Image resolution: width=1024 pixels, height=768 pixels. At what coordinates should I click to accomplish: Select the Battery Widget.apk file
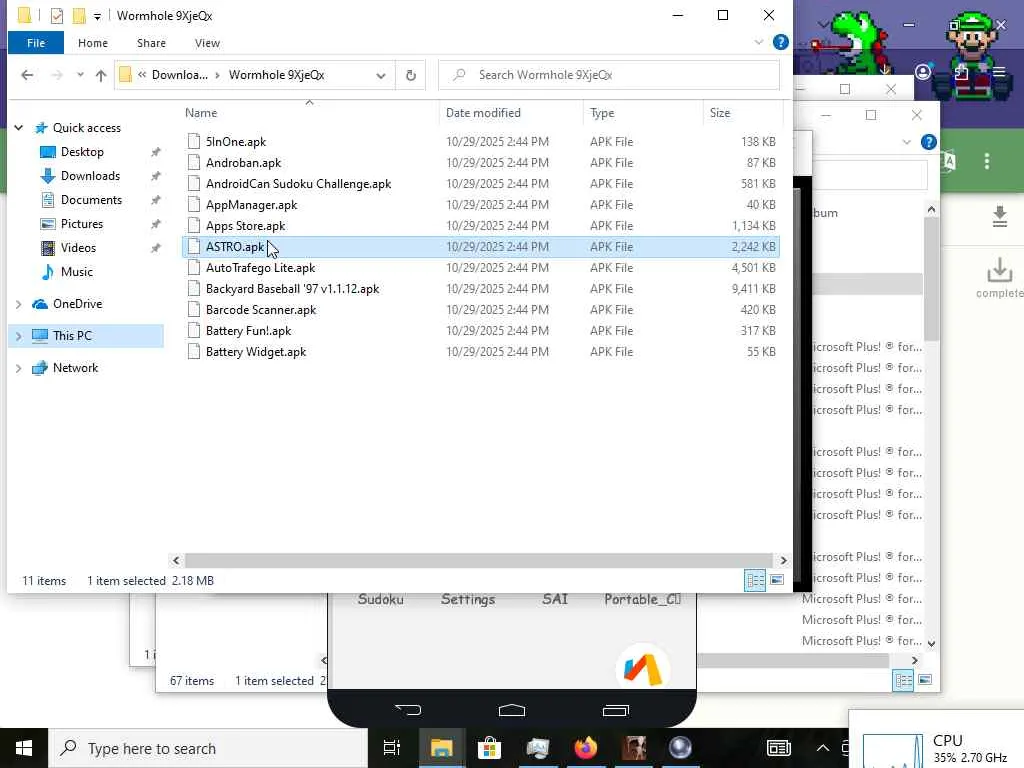(480, 351)
